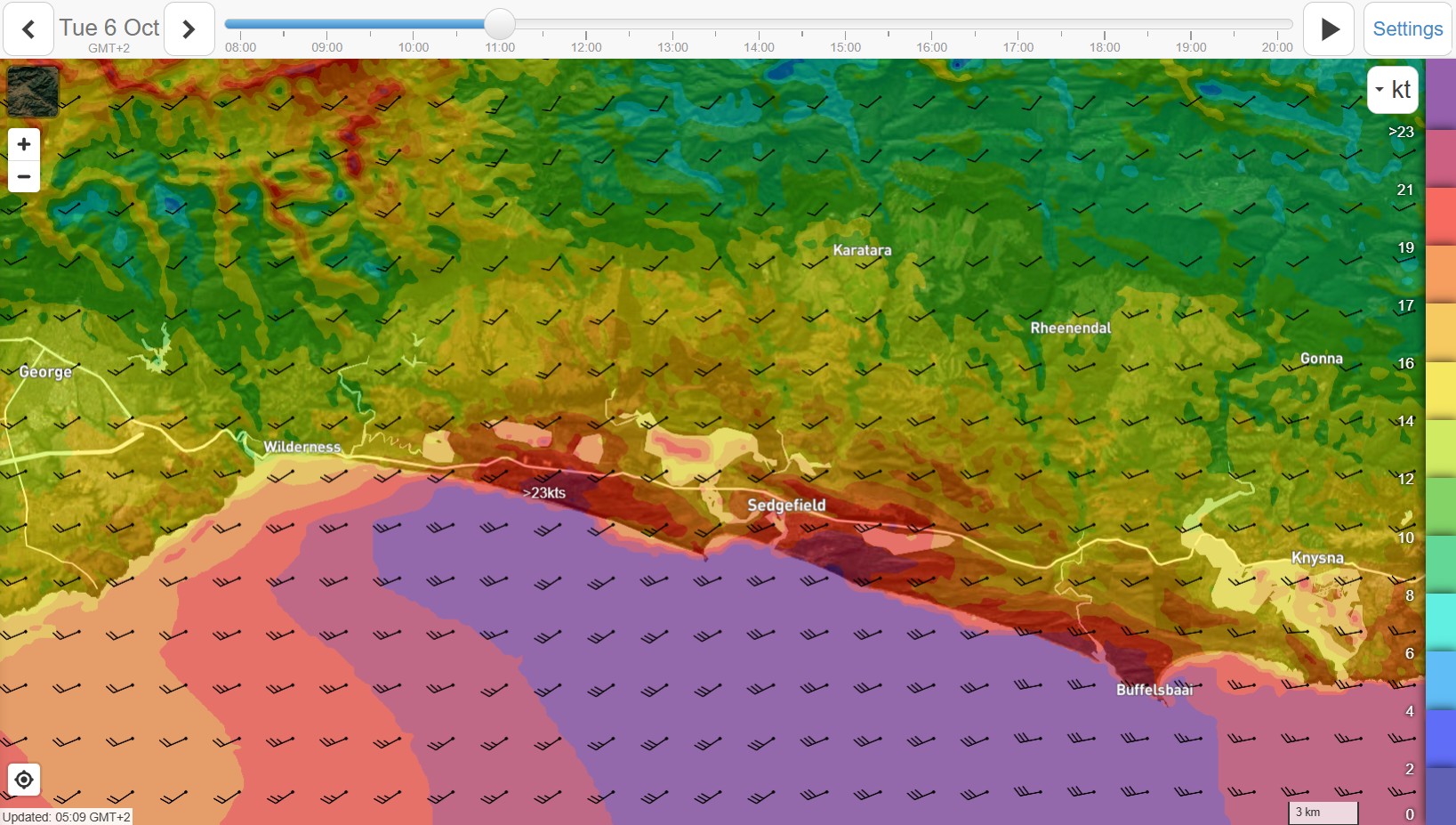Screen dimensions: 1456x825
Task: Advance to the next day arrow
Action: 189,29
